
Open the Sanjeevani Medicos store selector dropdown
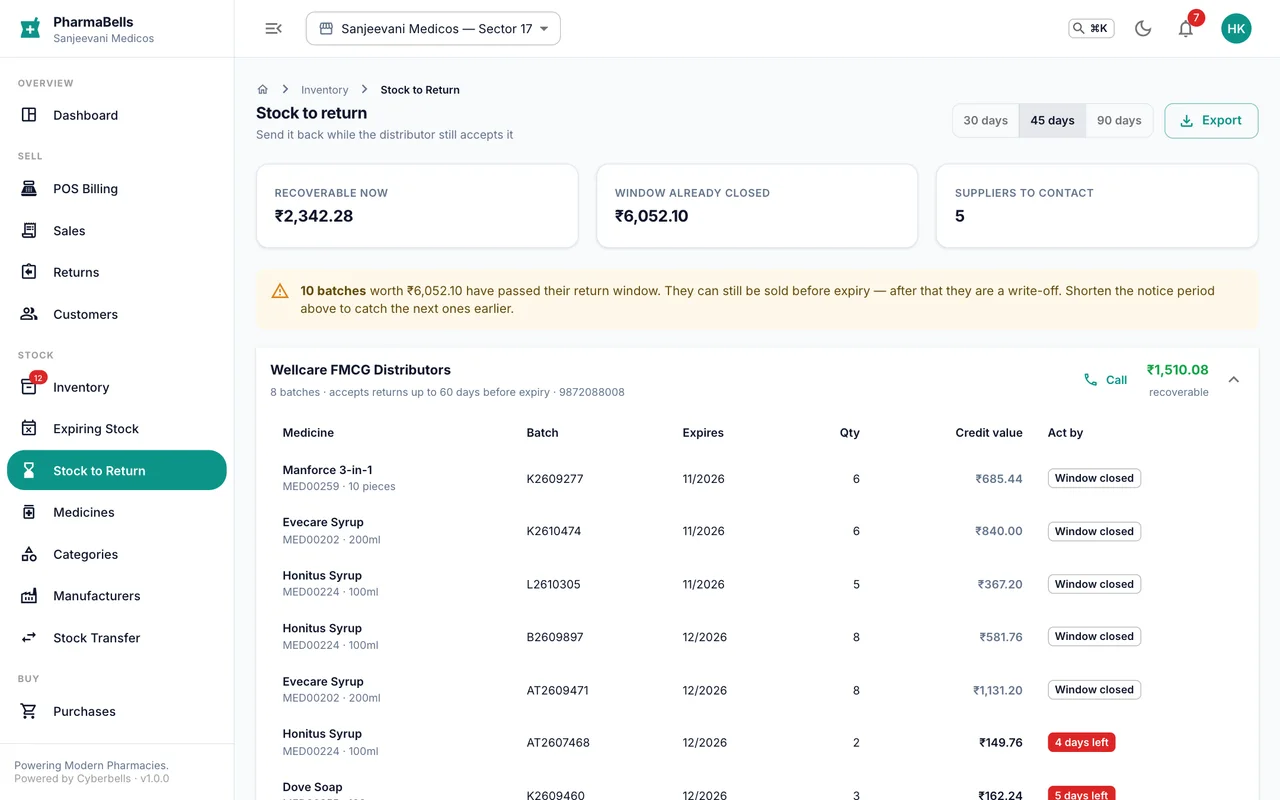[433, 28]
